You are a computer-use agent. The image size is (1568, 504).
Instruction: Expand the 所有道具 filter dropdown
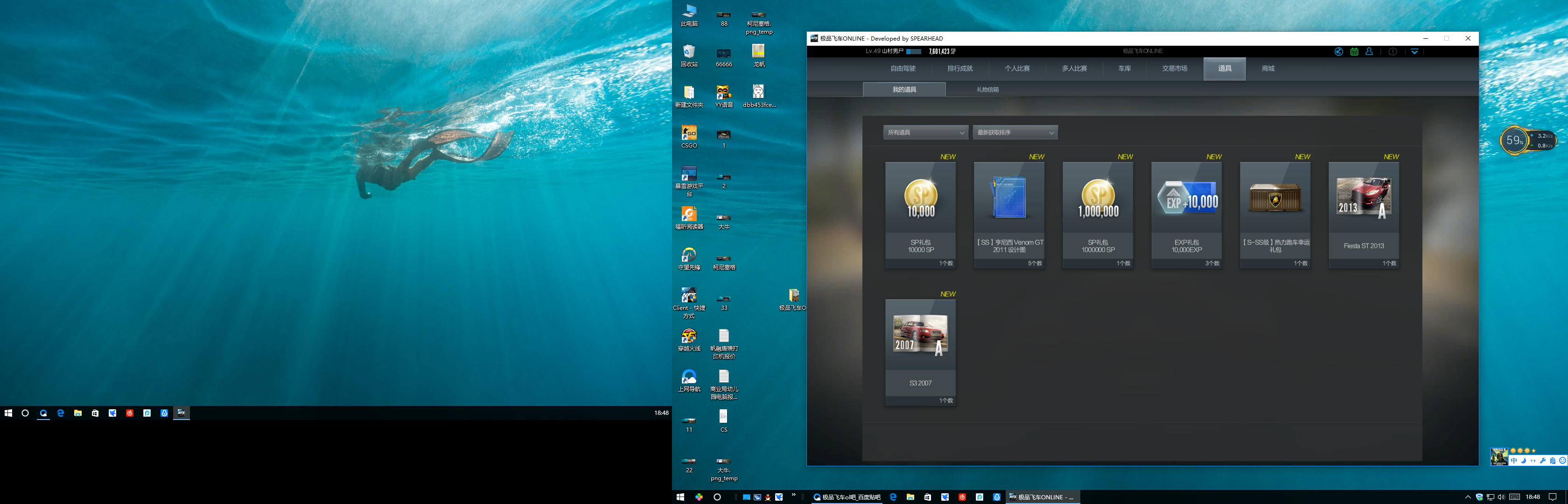925,133
